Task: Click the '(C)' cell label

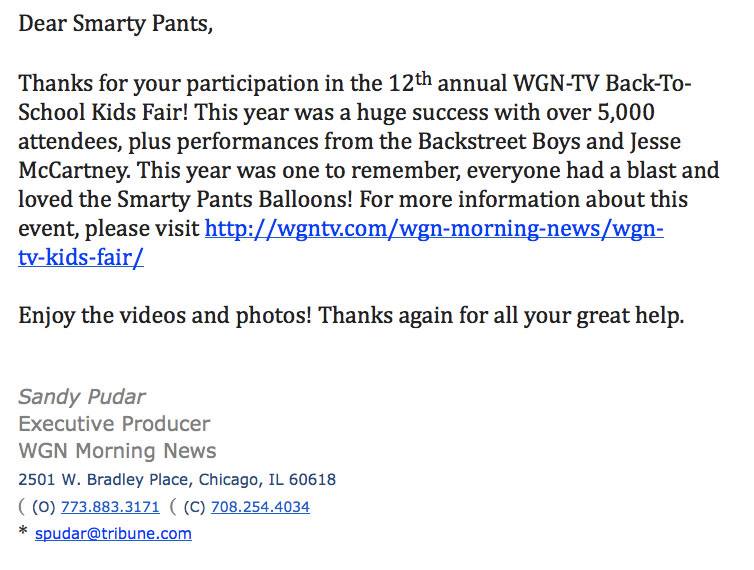Action: [192, 507]
